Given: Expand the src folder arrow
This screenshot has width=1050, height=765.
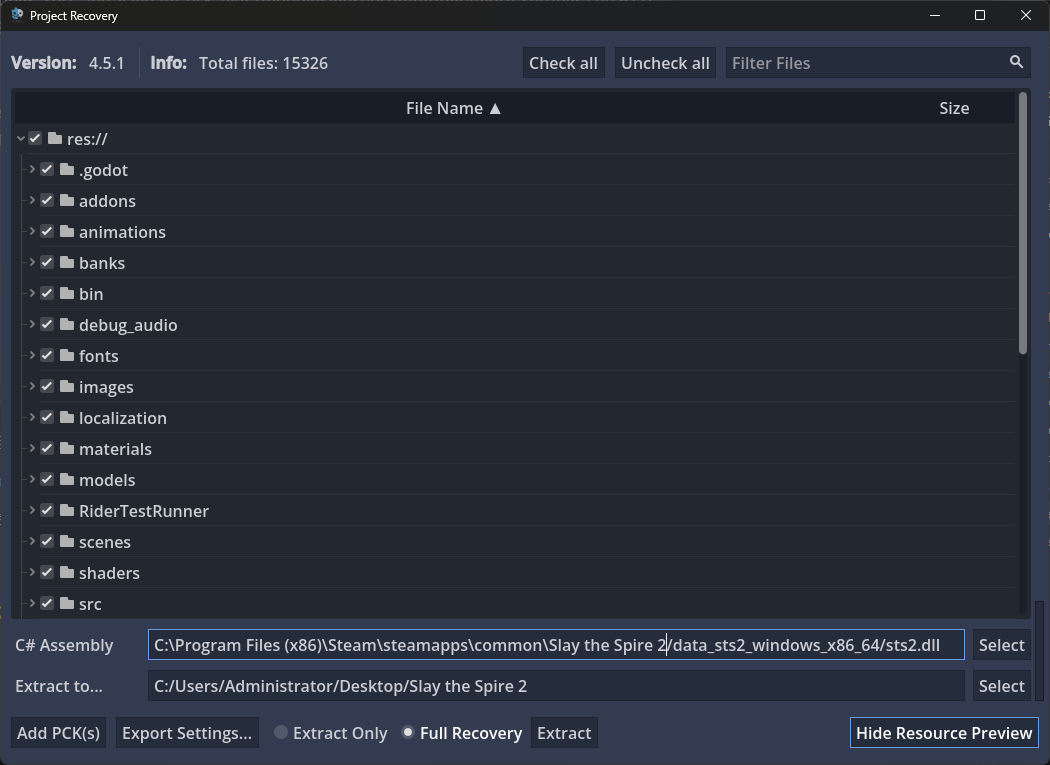Looking at the screenshot, I should (x=32, y=604).
